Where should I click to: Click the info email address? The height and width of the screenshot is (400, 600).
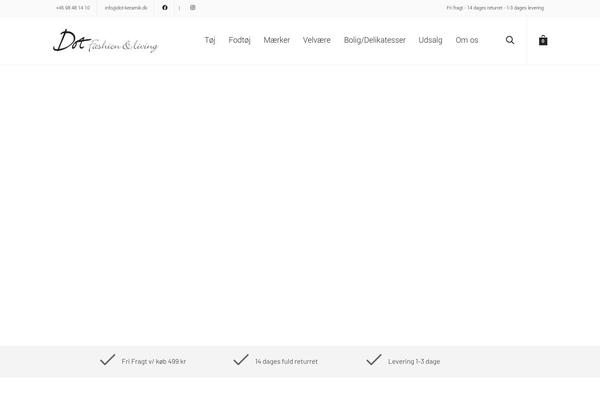click(x=126, y=8)
